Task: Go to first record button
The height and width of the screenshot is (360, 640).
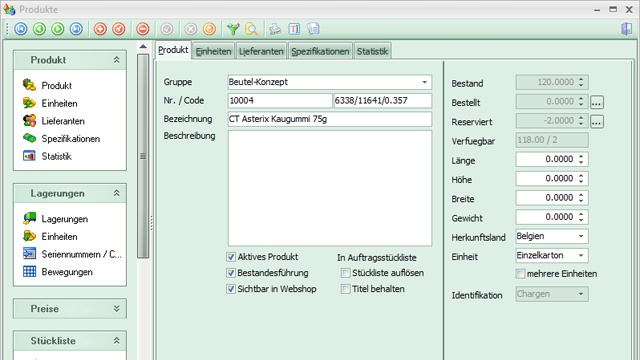Action: [x=21, y=29]
